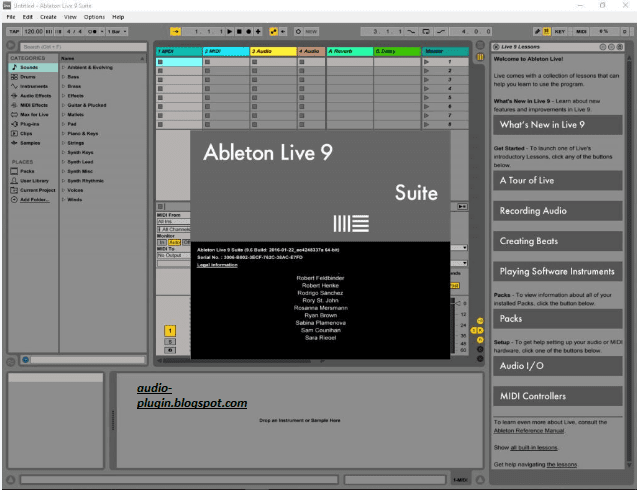
Task: Toggle MIDI map mode switch
Action: click(581, 31)
